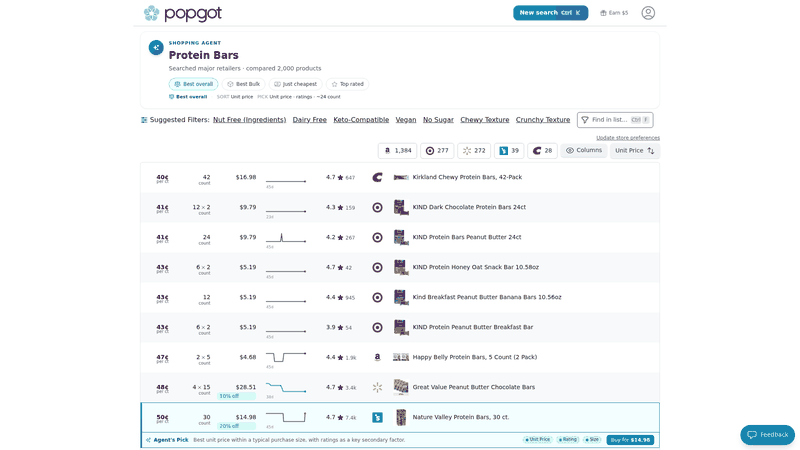Viewport: 800px width, 450px height.
Task: Click Target icon for Kind Breakfast Banana row
Action: point(377,297)
